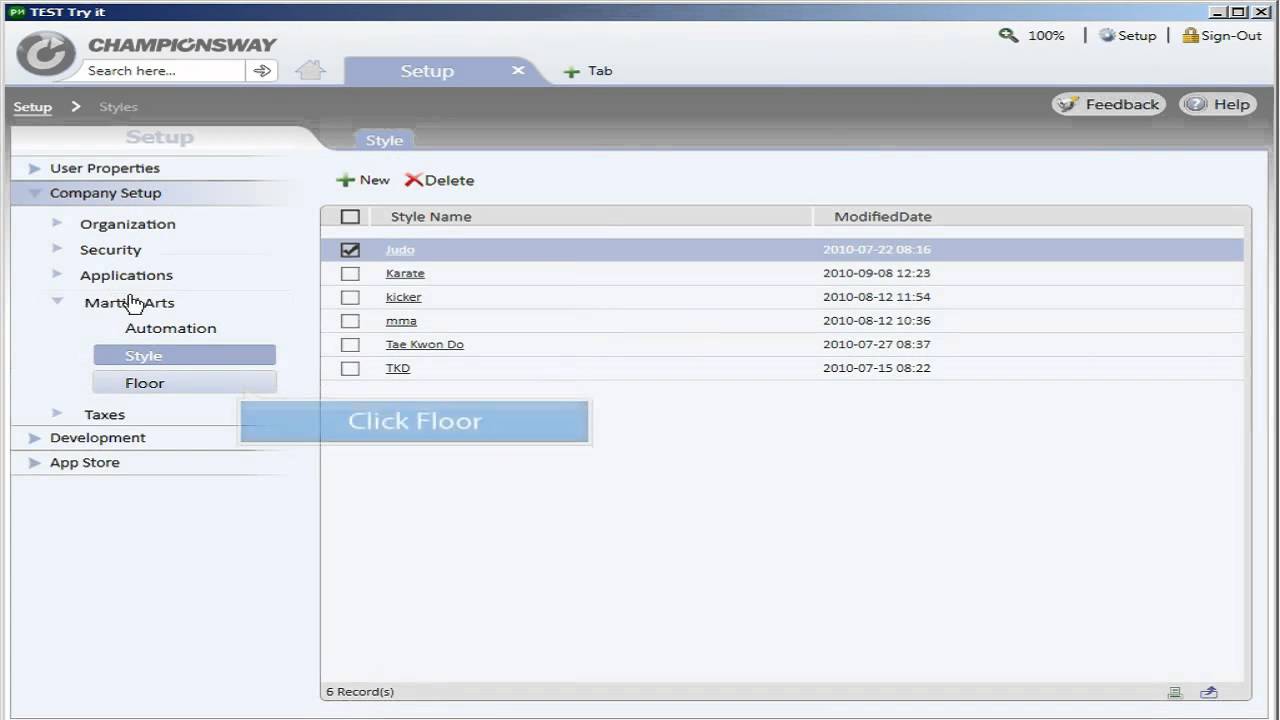
Task: Click the date 2010-07-15 08:22
Action: click(877, 368)
